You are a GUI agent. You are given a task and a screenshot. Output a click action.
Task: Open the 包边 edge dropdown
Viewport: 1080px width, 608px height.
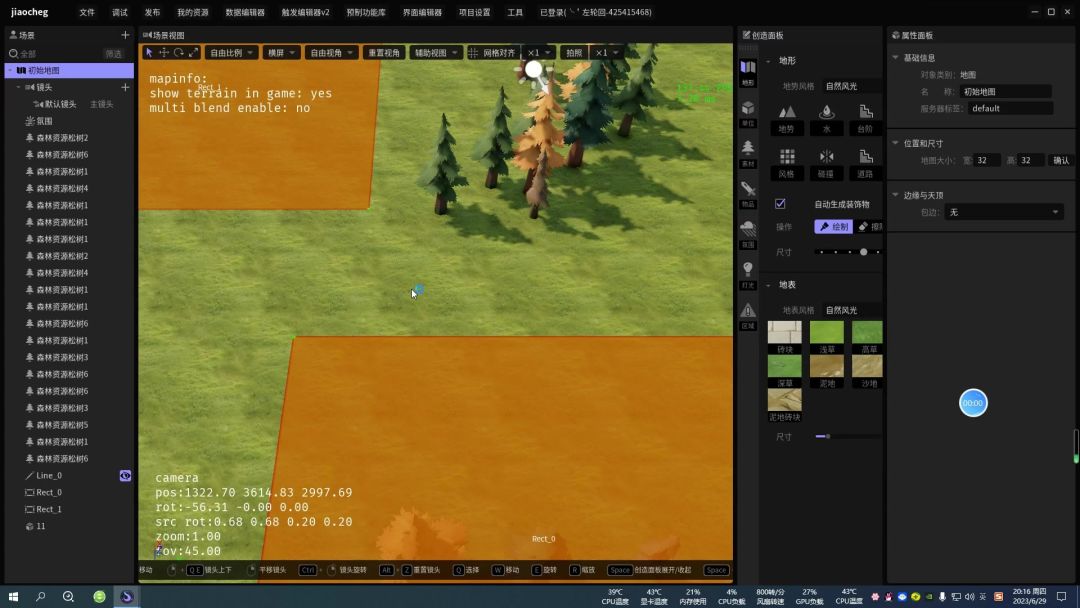click(1004, 212)
